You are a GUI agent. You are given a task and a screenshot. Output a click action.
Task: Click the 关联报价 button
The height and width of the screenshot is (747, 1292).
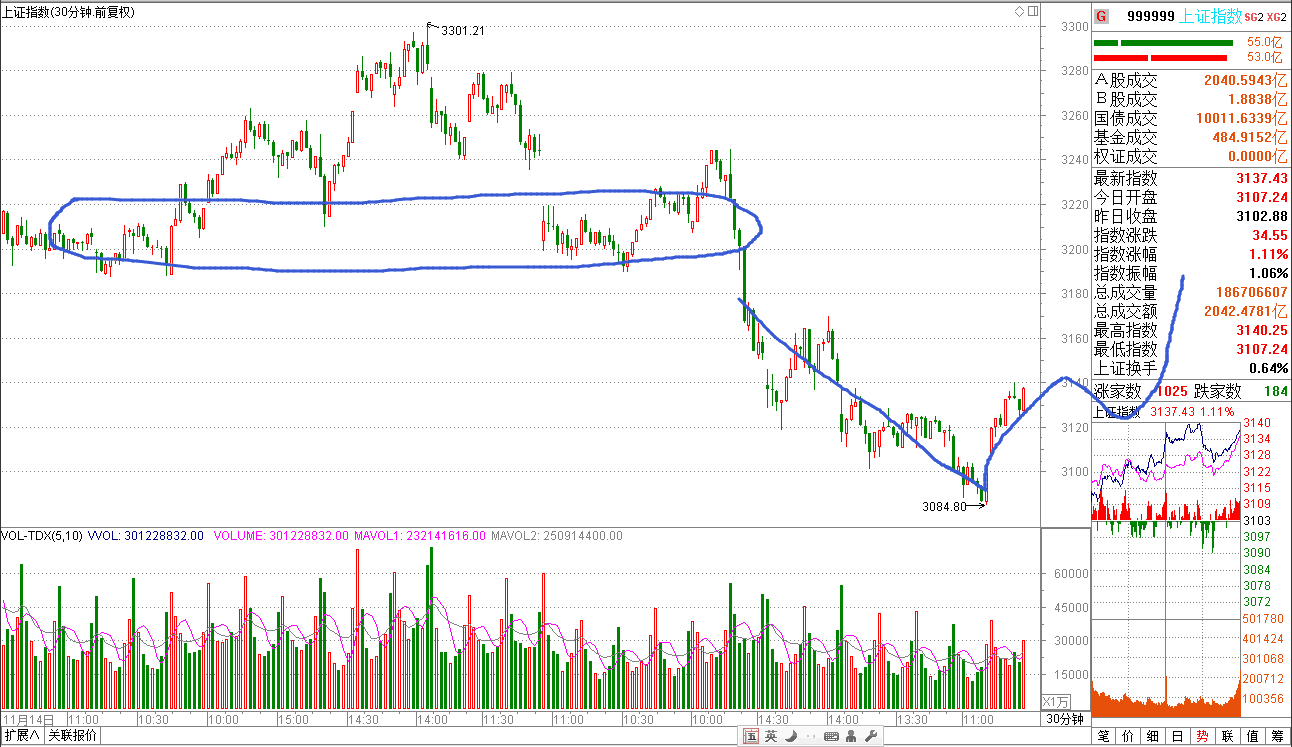click(72, 736)
